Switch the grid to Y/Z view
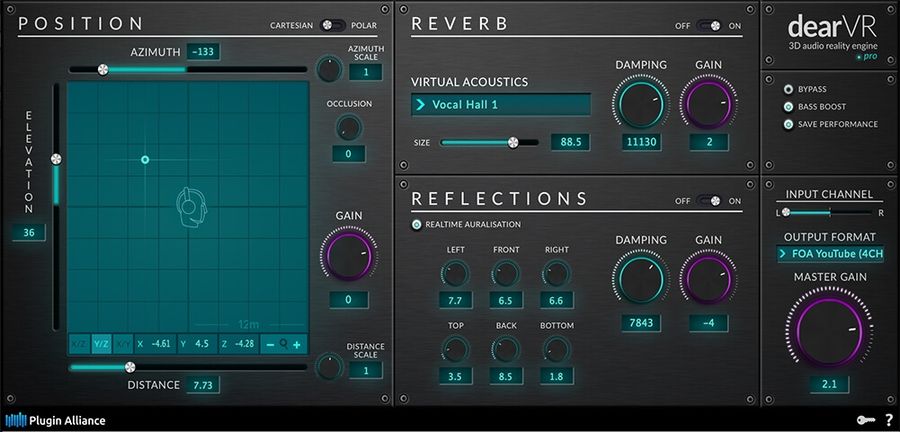900x432 pixels. point(101,344)
